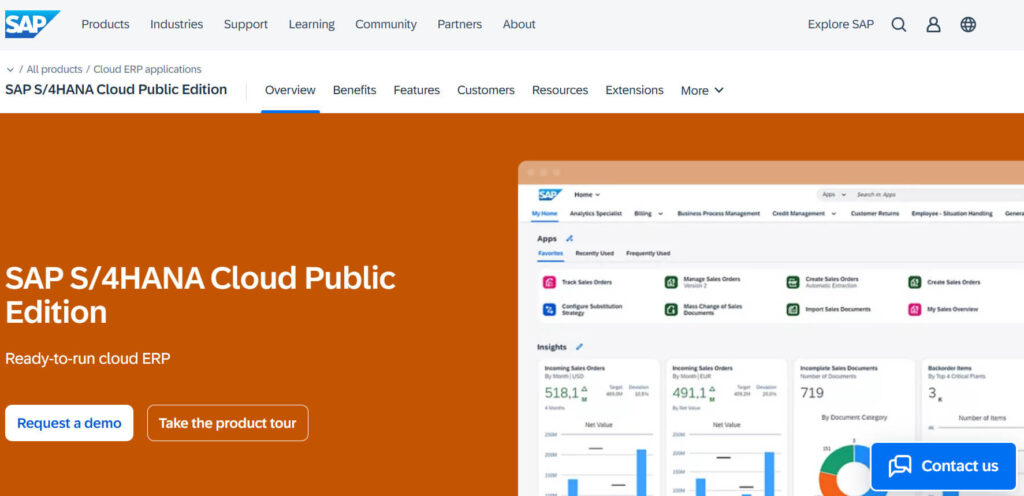Click the 'Ready-to-run cloud ERP' subtitle
1024x496 pixels.
88,359
